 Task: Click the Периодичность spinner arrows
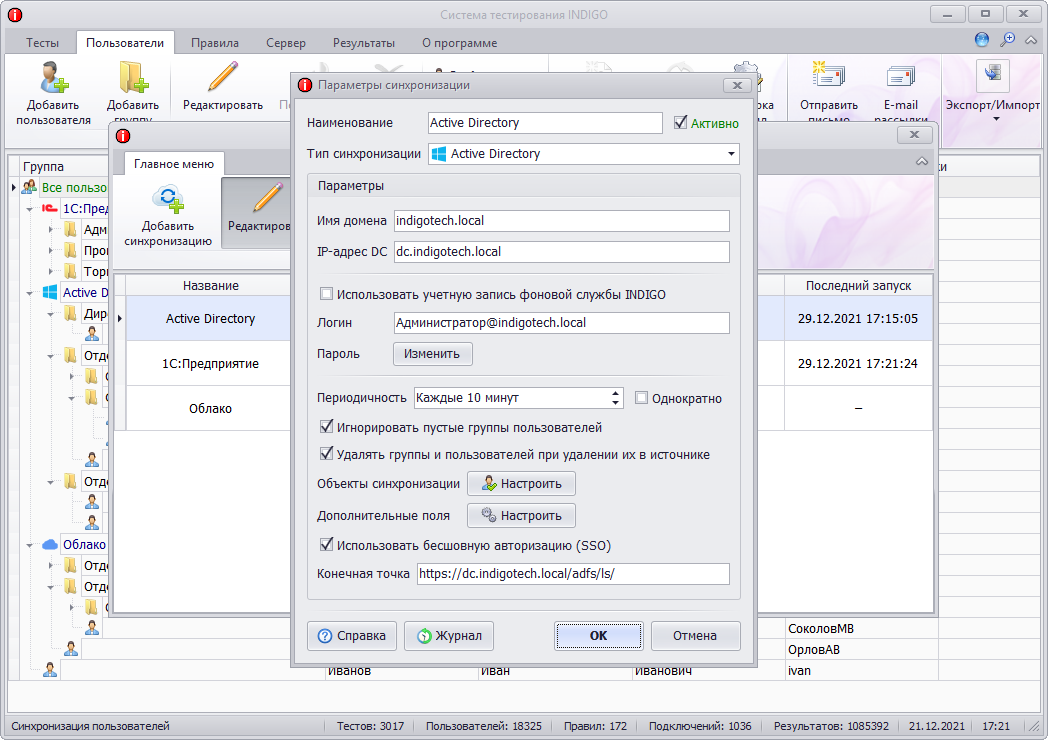tap(615, 398)
